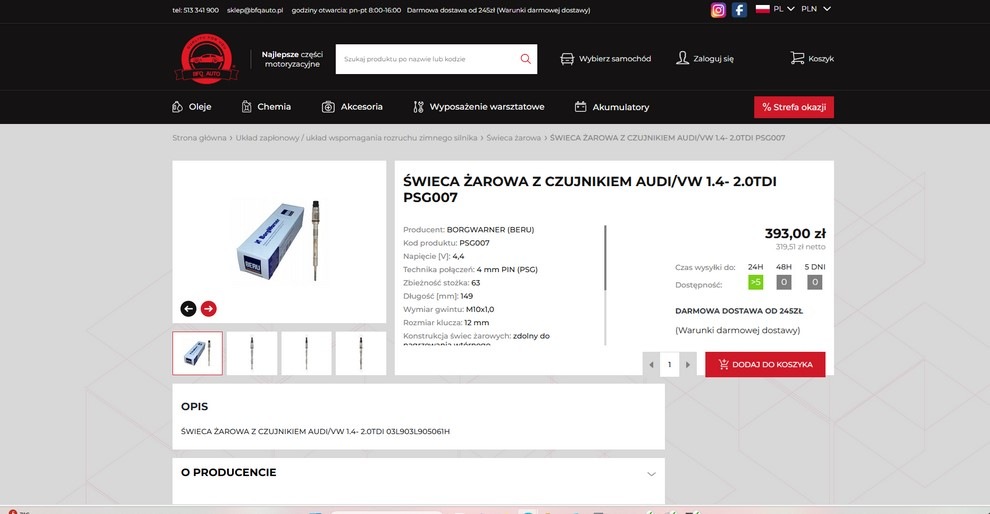Click the OPIS section heading
Screen dimensions: 990x514
point(194,407)
